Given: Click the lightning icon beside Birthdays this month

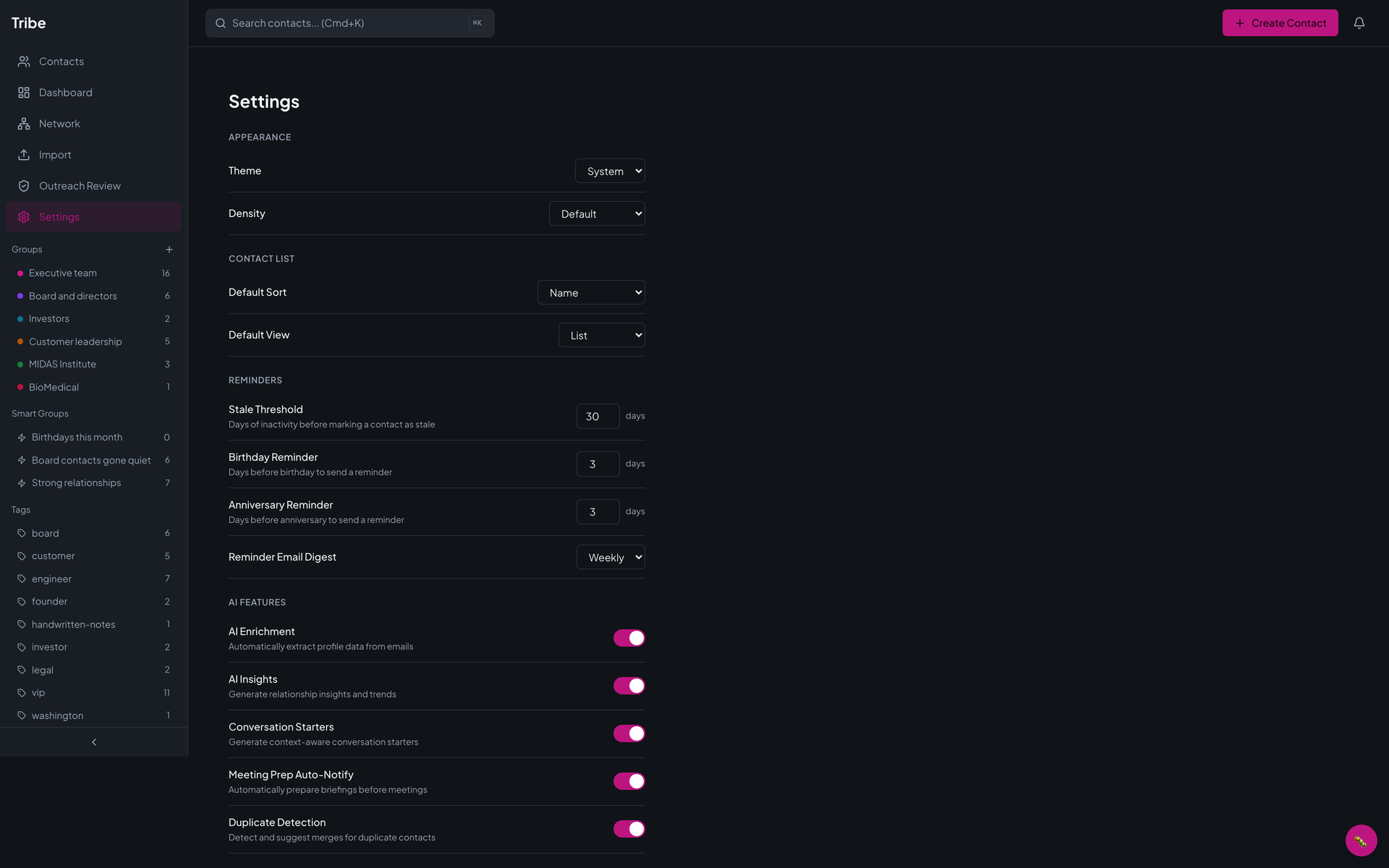Looking at the screenshot, I should tap(22, 438).
